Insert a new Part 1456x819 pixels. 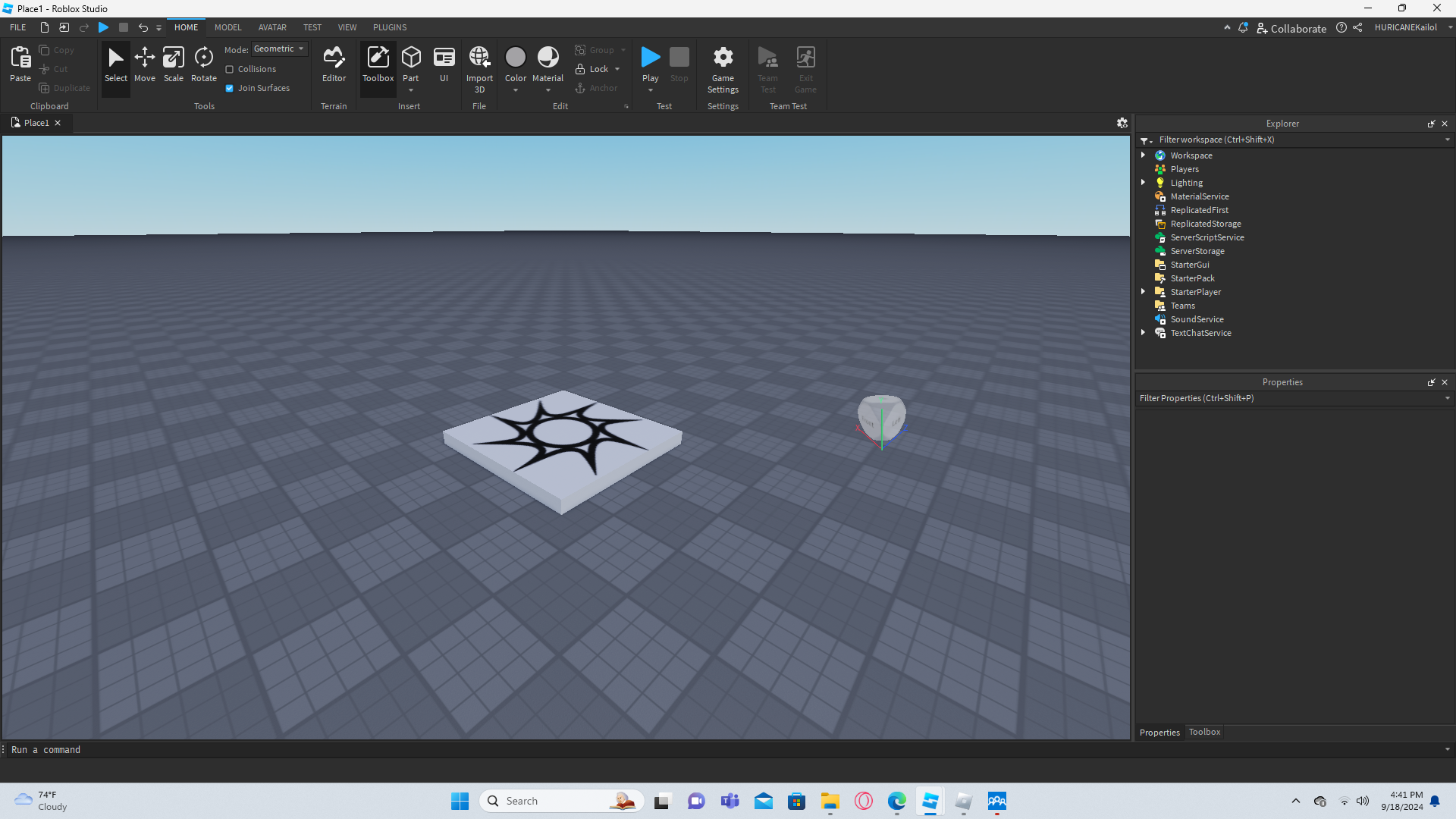pos(411,58)
